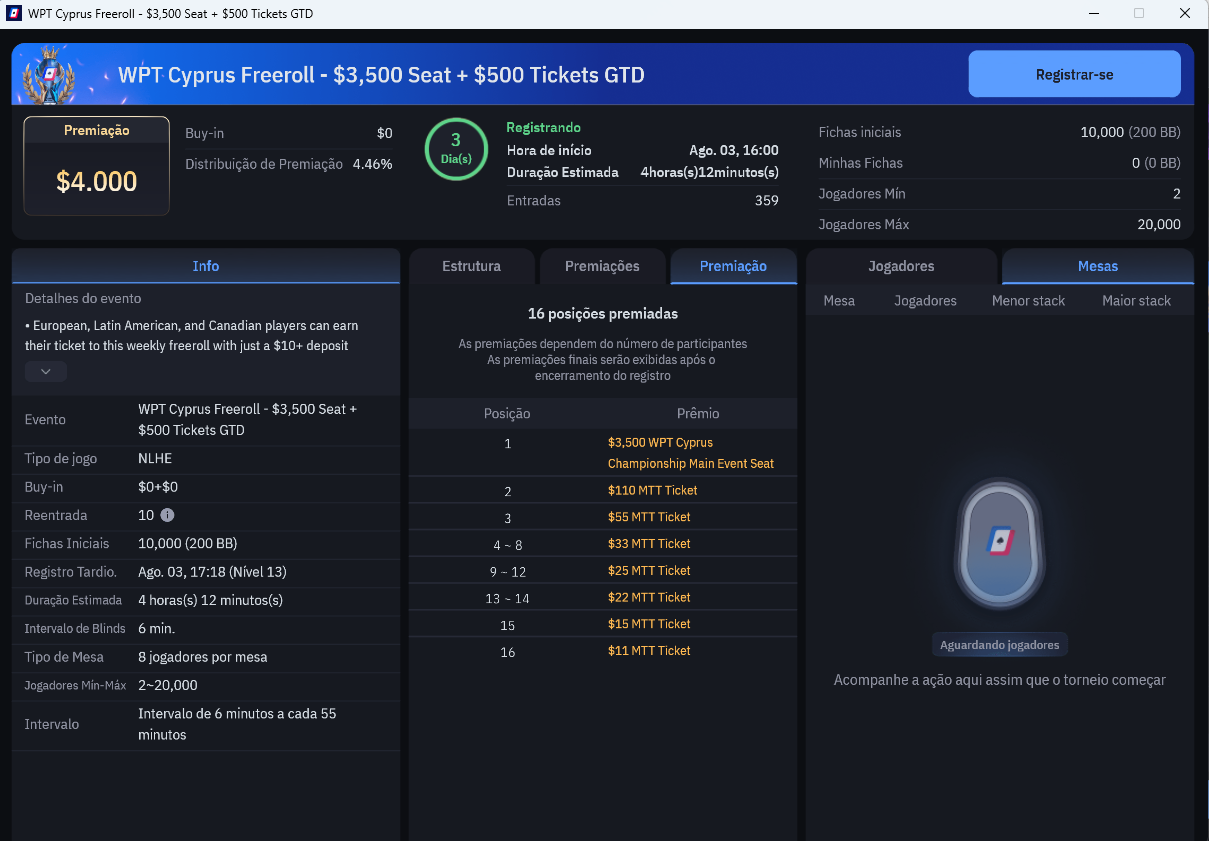Open the Info tab
1209x841 pixels.
pyautogui.click(x=206, y=266)
